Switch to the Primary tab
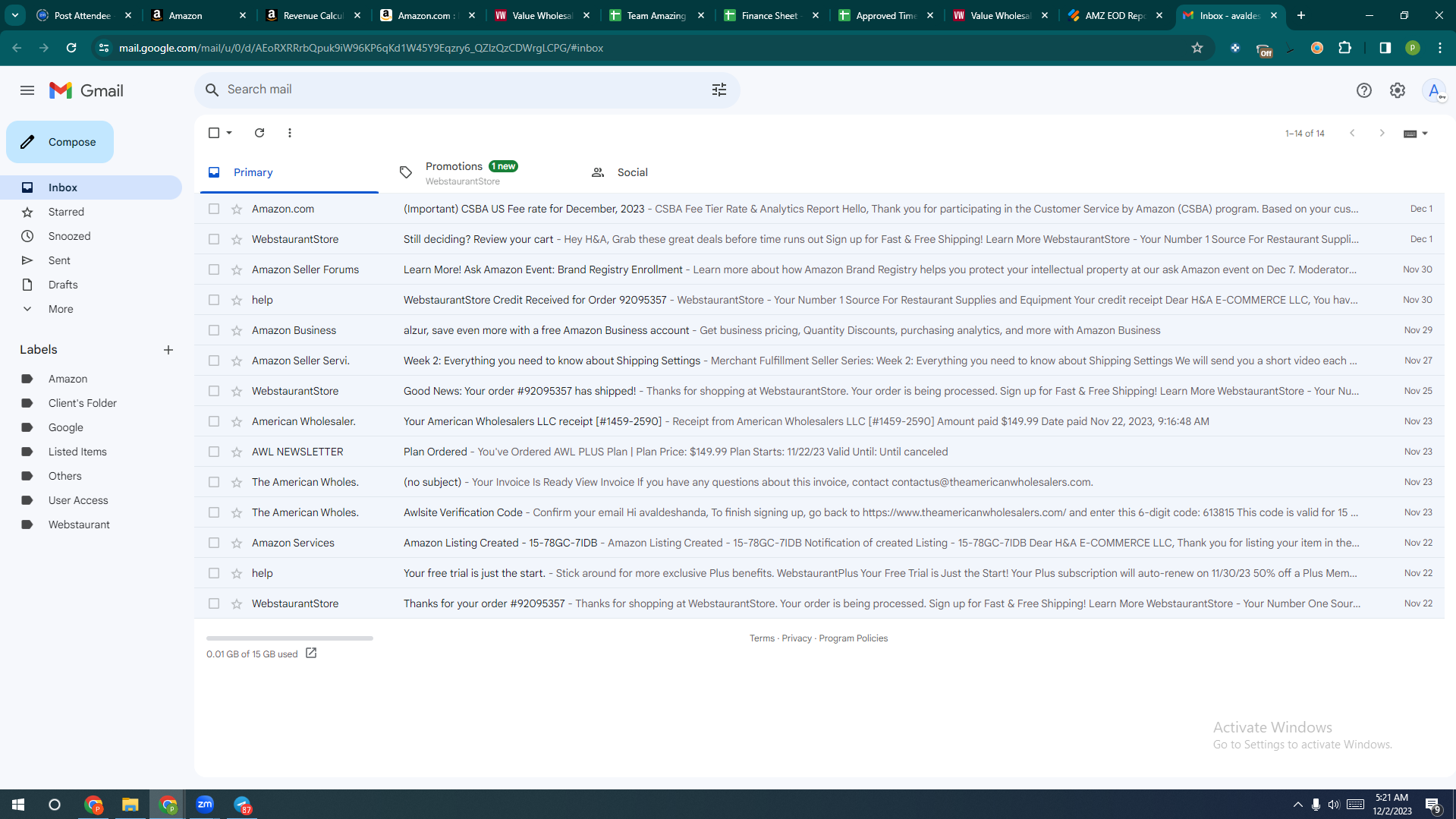This screenshot has width=1456, height=819. [289, 172]
